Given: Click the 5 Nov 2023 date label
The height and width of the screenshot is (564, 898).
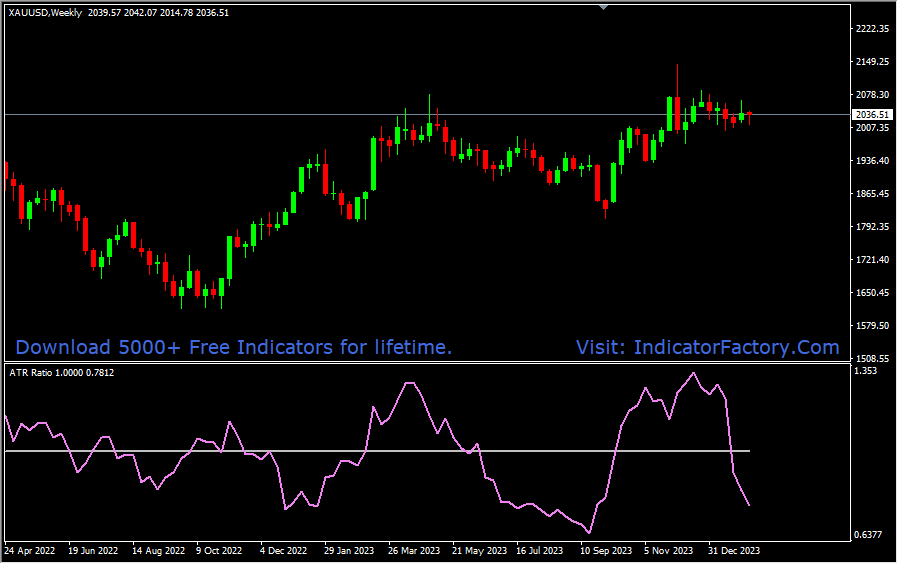Looking at the screenshot, I should click(x=668, y=551).
